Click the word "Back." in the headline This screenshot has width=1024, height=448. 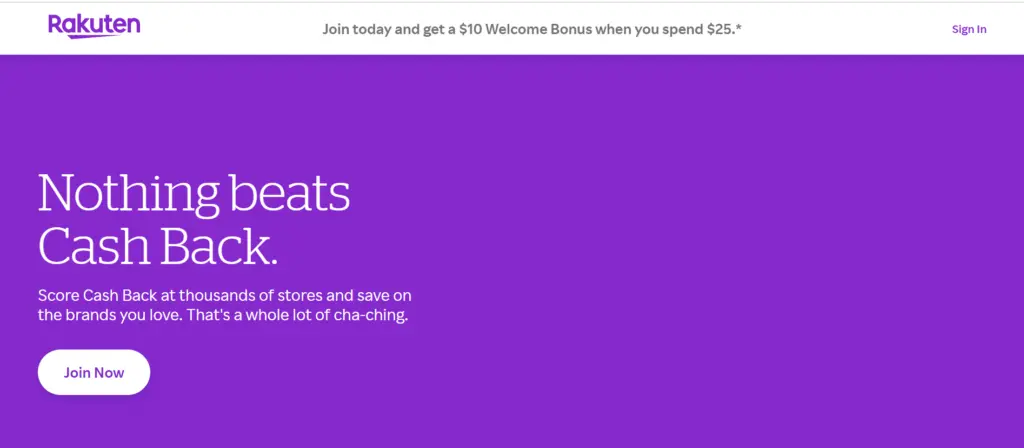coord(226,246)
